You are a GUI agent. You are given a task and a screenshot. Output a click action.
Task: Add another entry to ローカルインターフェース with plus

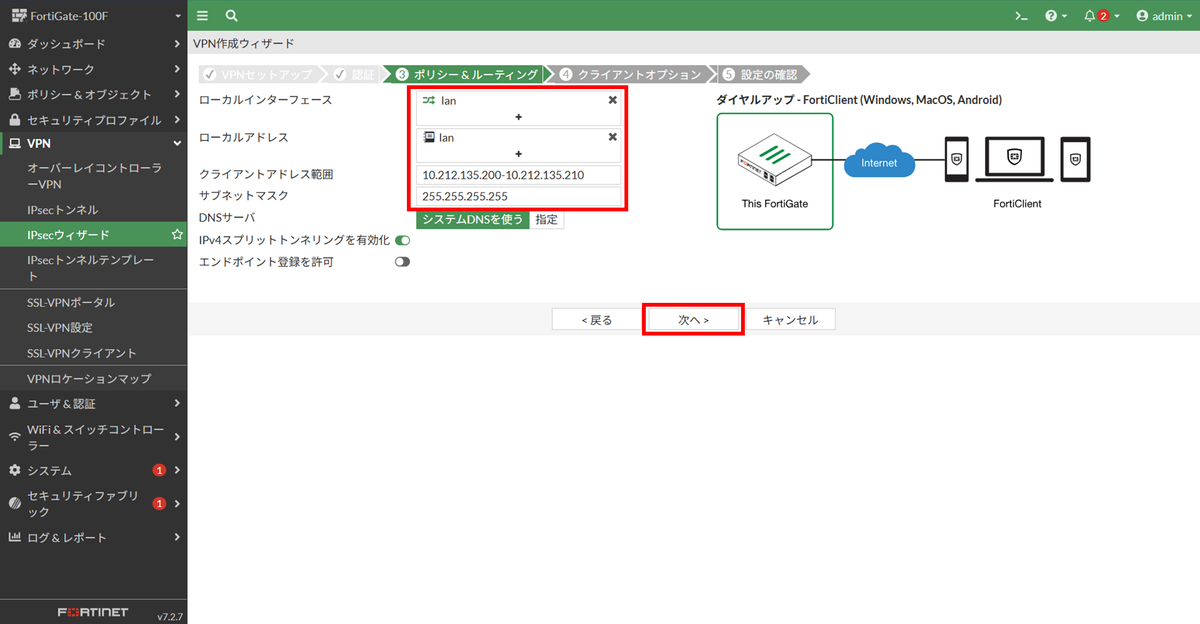click(x=519, y=117)
